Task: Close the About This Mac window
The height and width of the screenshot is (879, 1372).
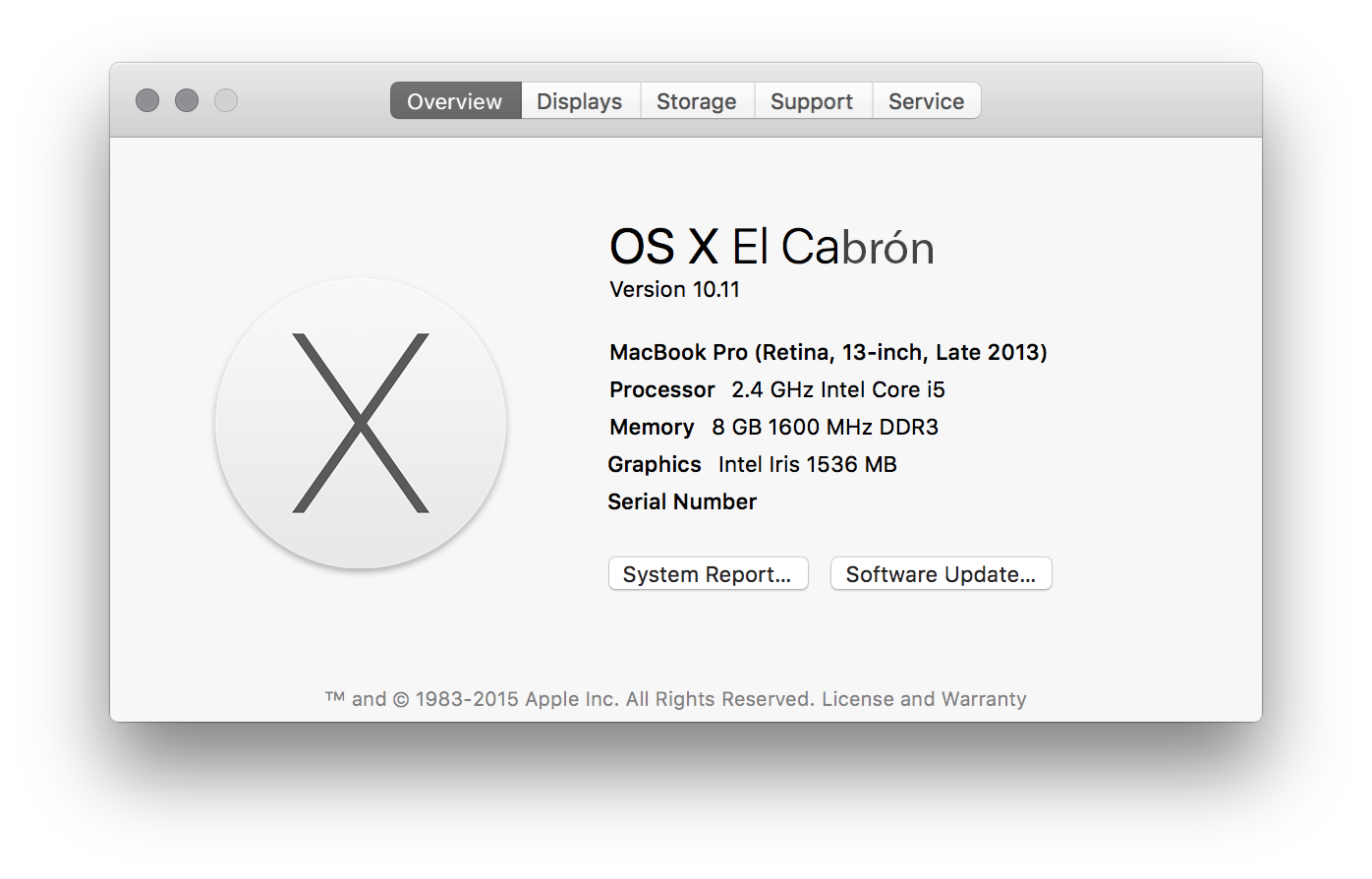Action: 147,100
